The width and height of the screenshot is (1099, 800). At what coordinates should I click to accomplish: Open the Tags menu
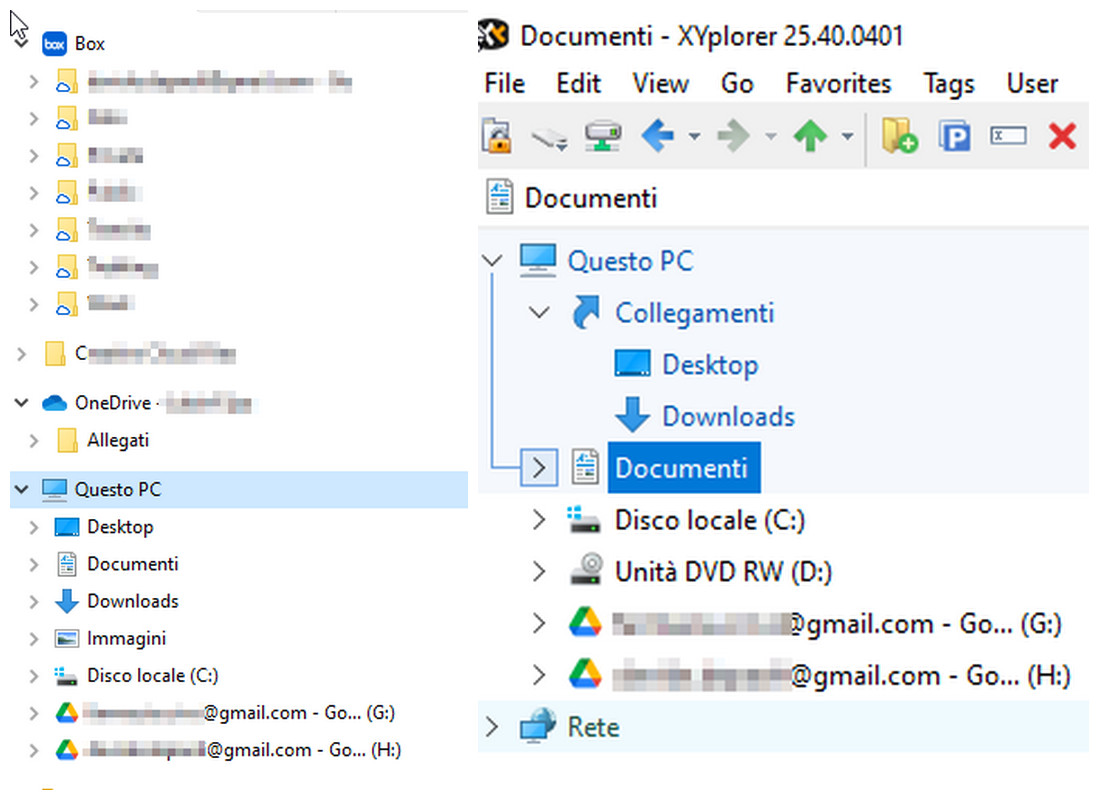(x=949, y=83)
